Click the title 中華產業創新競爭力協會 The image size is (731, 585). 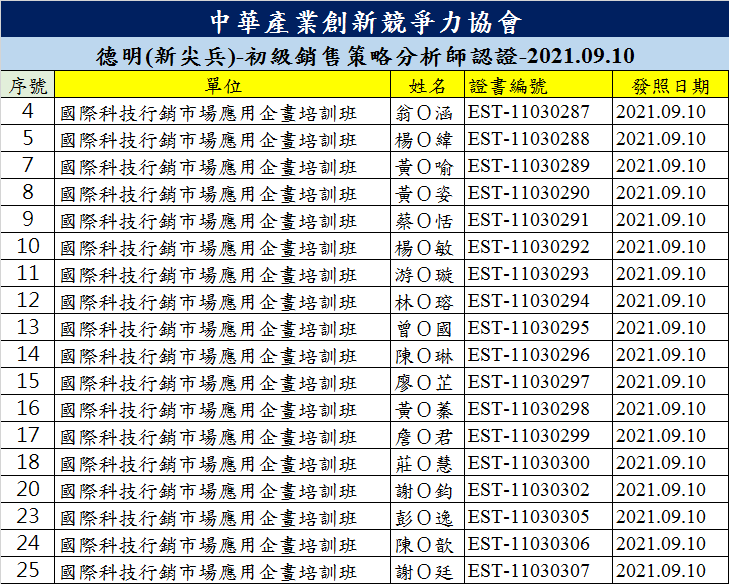tap(366, 22)
